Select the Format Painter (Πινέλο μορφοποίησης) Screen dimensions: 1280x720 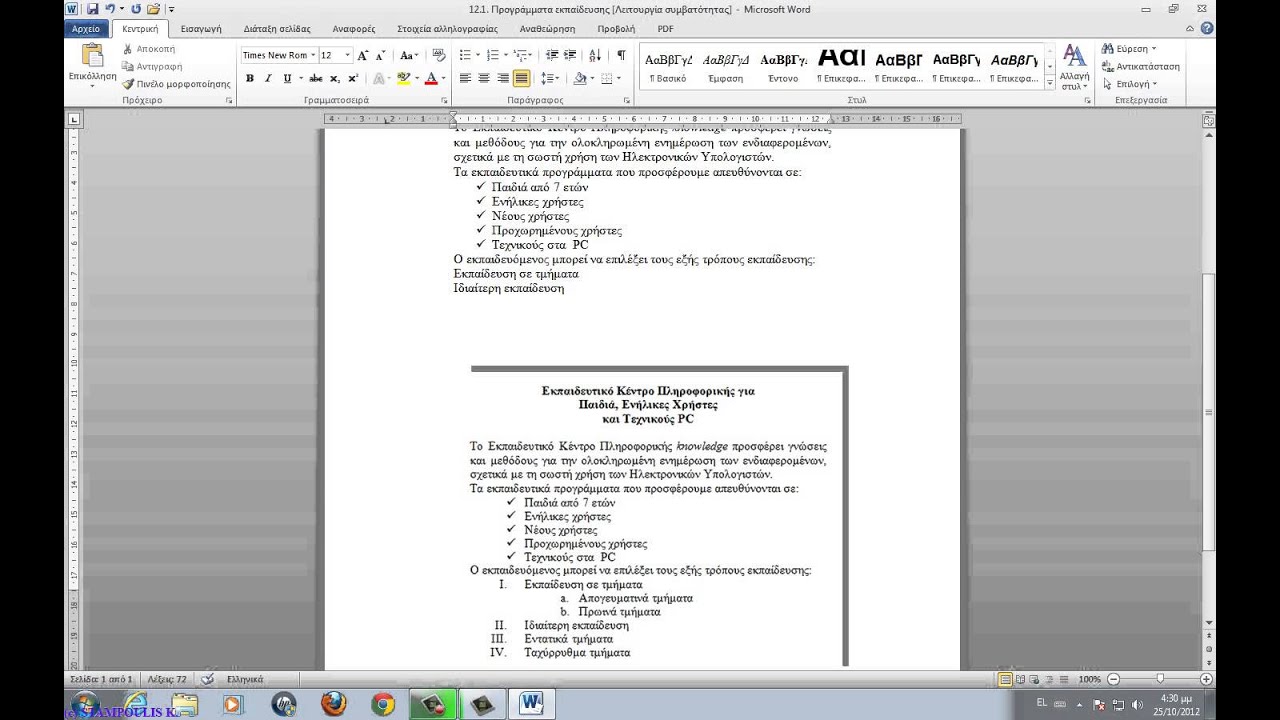coord(175,84)
